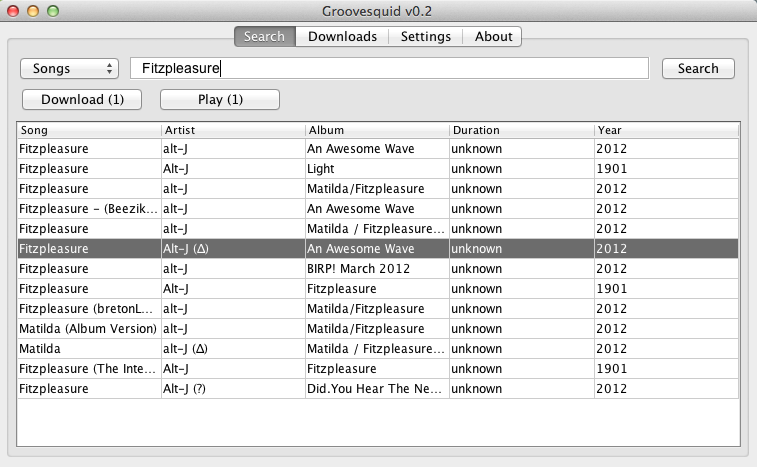Sort results by Song column header
This screenshot has width=757, height=467.
pyautogui.click(x=89, y=130)
